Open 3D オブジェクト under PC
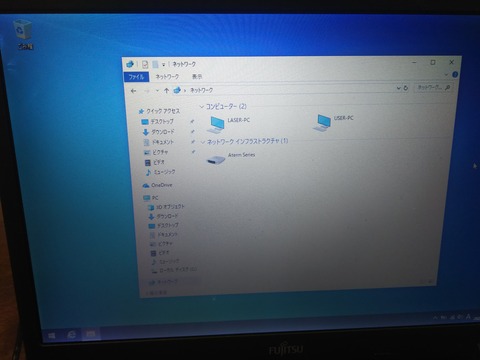Image resolution: width=480 pixels, height=360 pixels. (x=166, y=207)
